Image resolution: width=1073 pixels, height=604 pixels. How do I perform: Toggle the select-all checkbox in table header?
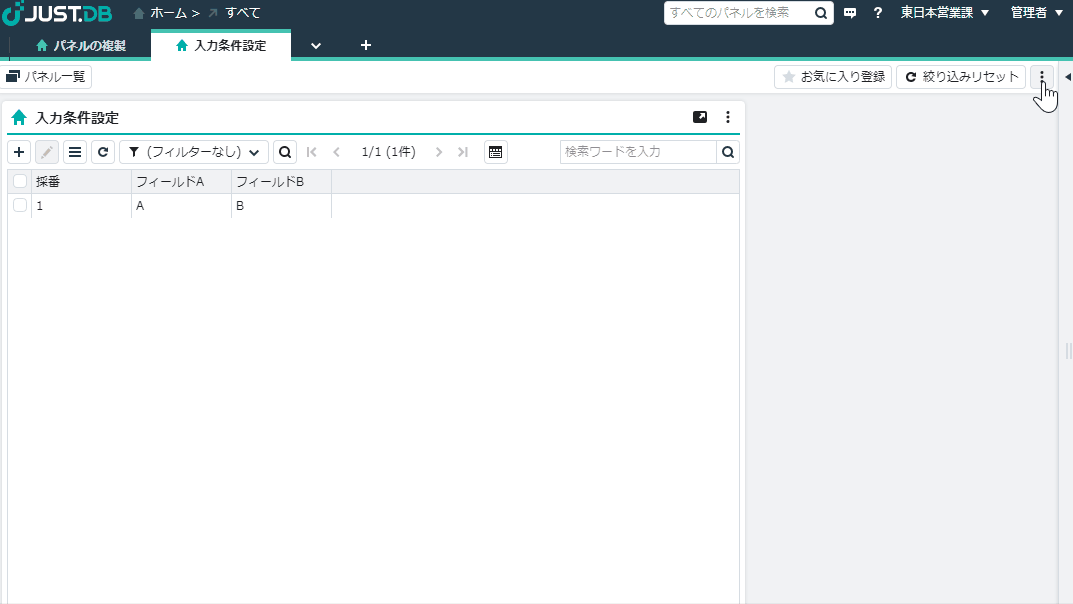[20, 181]
